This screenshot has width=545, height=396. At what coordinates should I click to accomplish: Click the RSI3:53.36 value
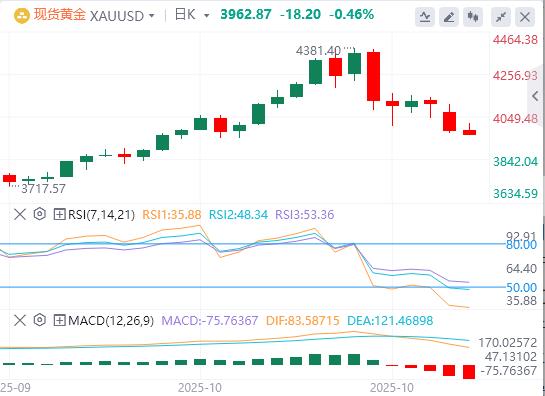[x=305, y=215]
